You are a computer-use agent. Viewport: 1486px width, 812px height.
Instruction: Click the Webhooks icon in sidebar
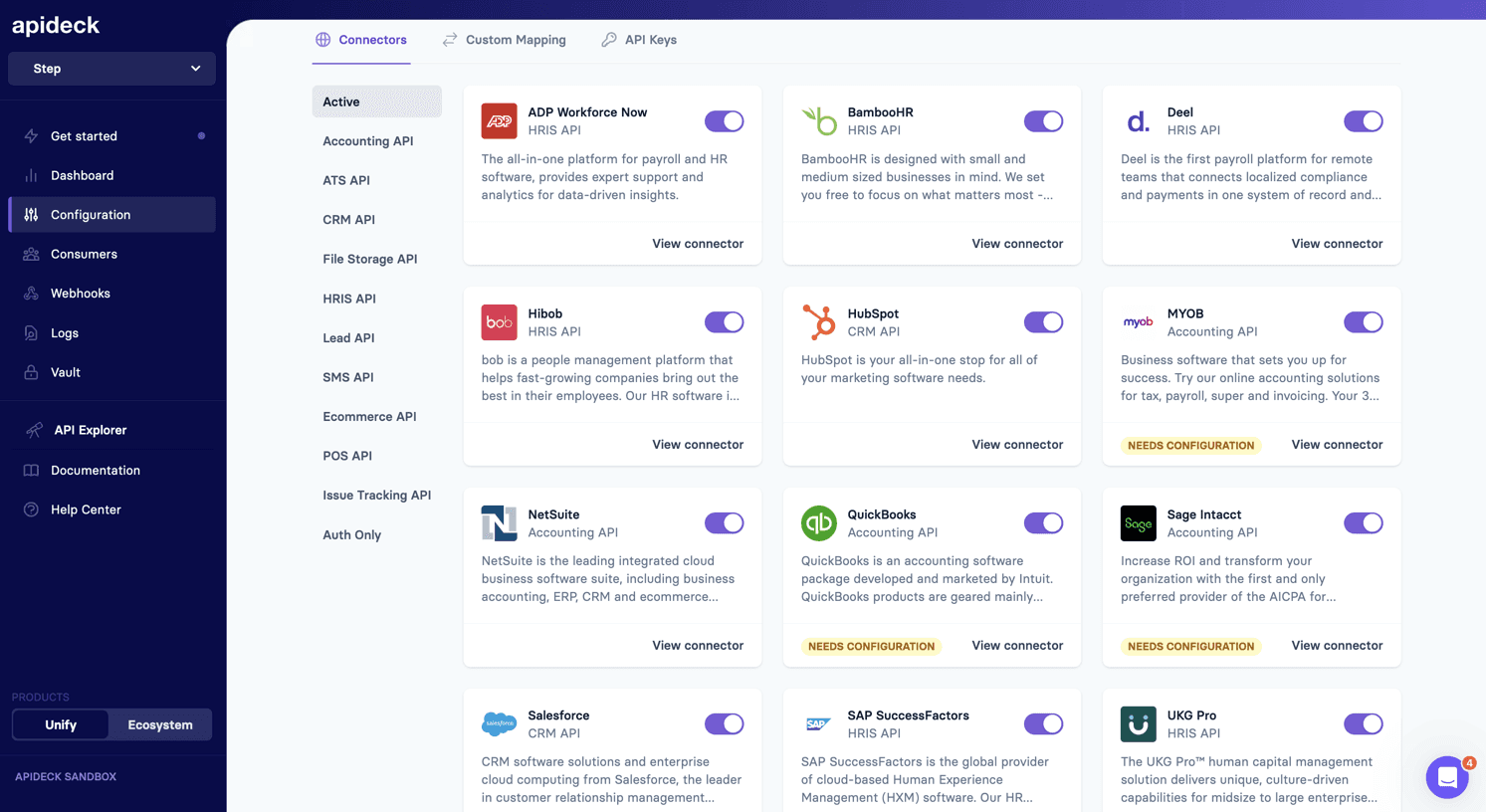pyautogui.click(x=31, y=294)
